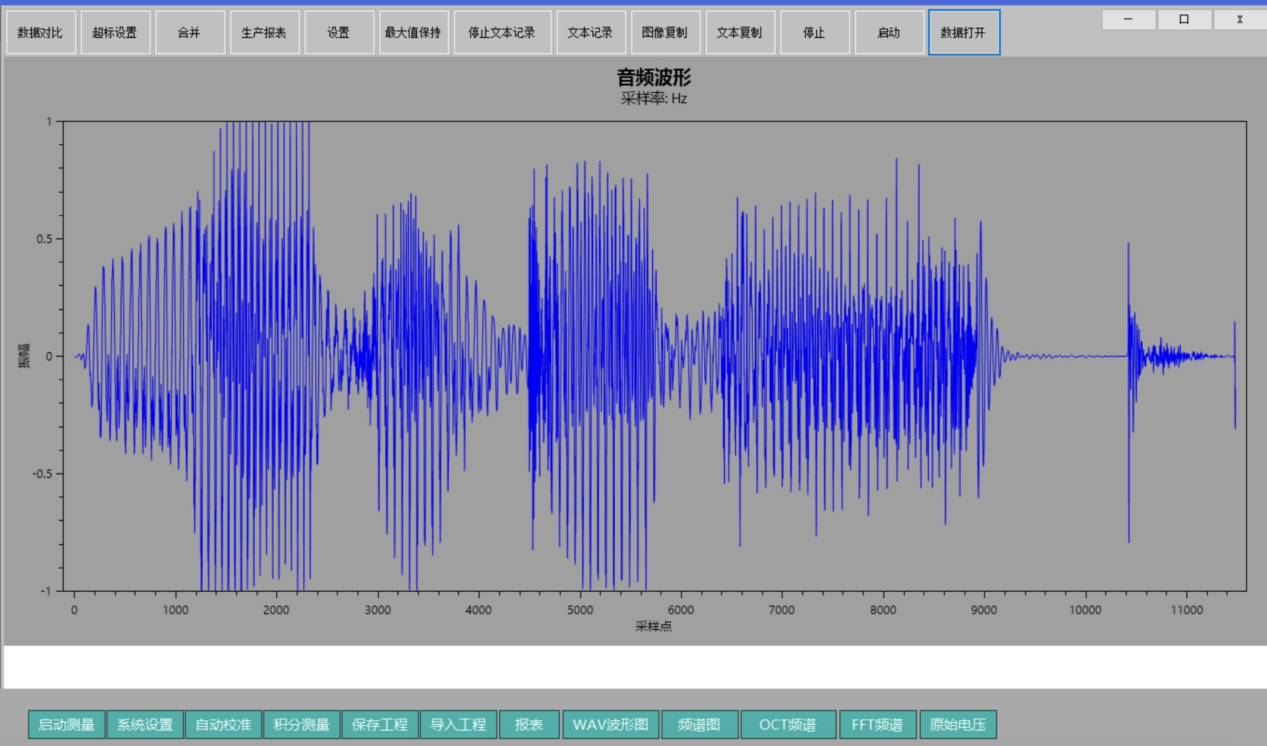This screenshot has height=746, width=1267.
Task: Stop acquisition with 停止 button
Action: pos(814,33)
